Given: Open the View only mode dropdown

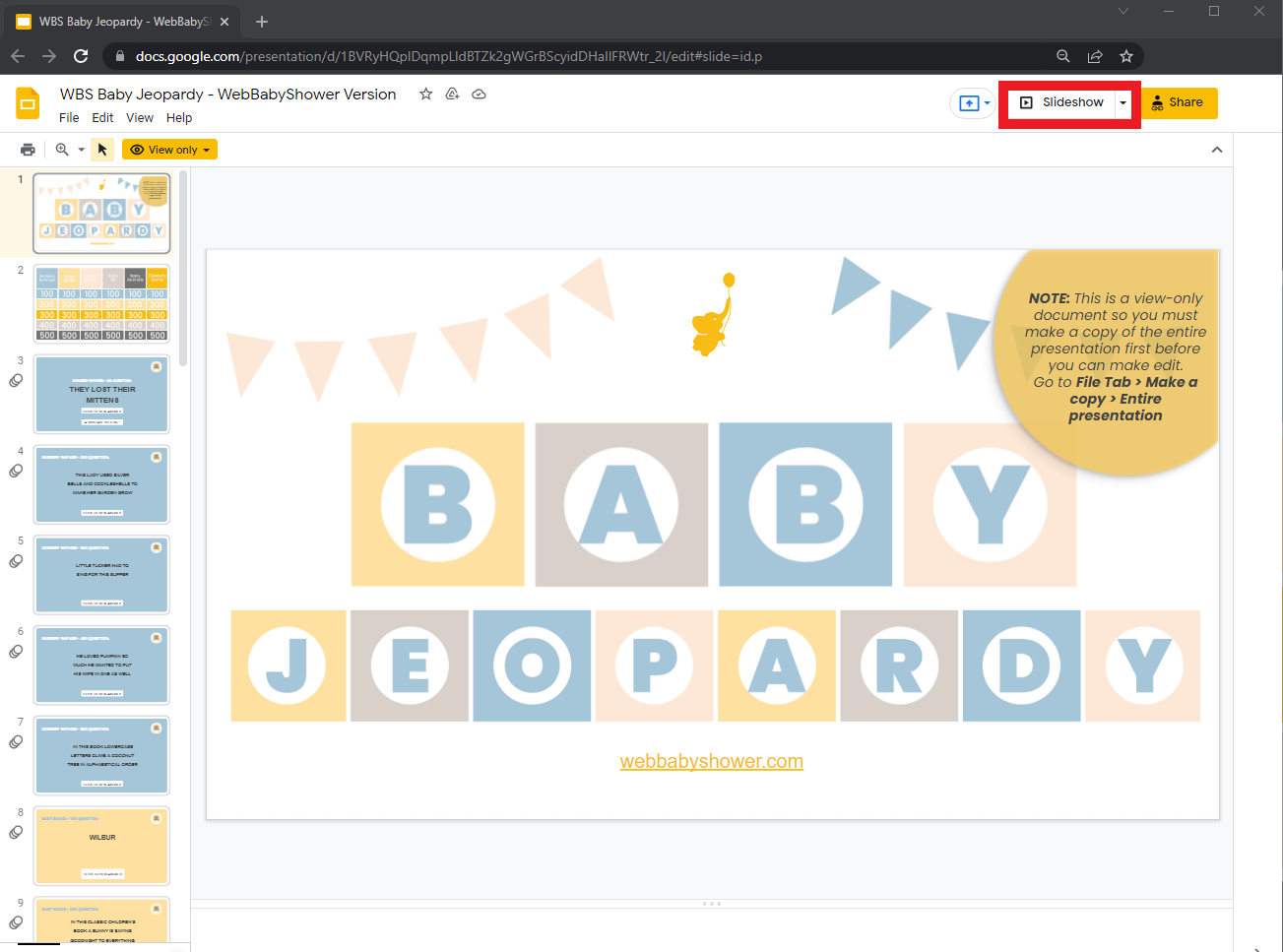Looking at the screenshot, I should 169,150.
